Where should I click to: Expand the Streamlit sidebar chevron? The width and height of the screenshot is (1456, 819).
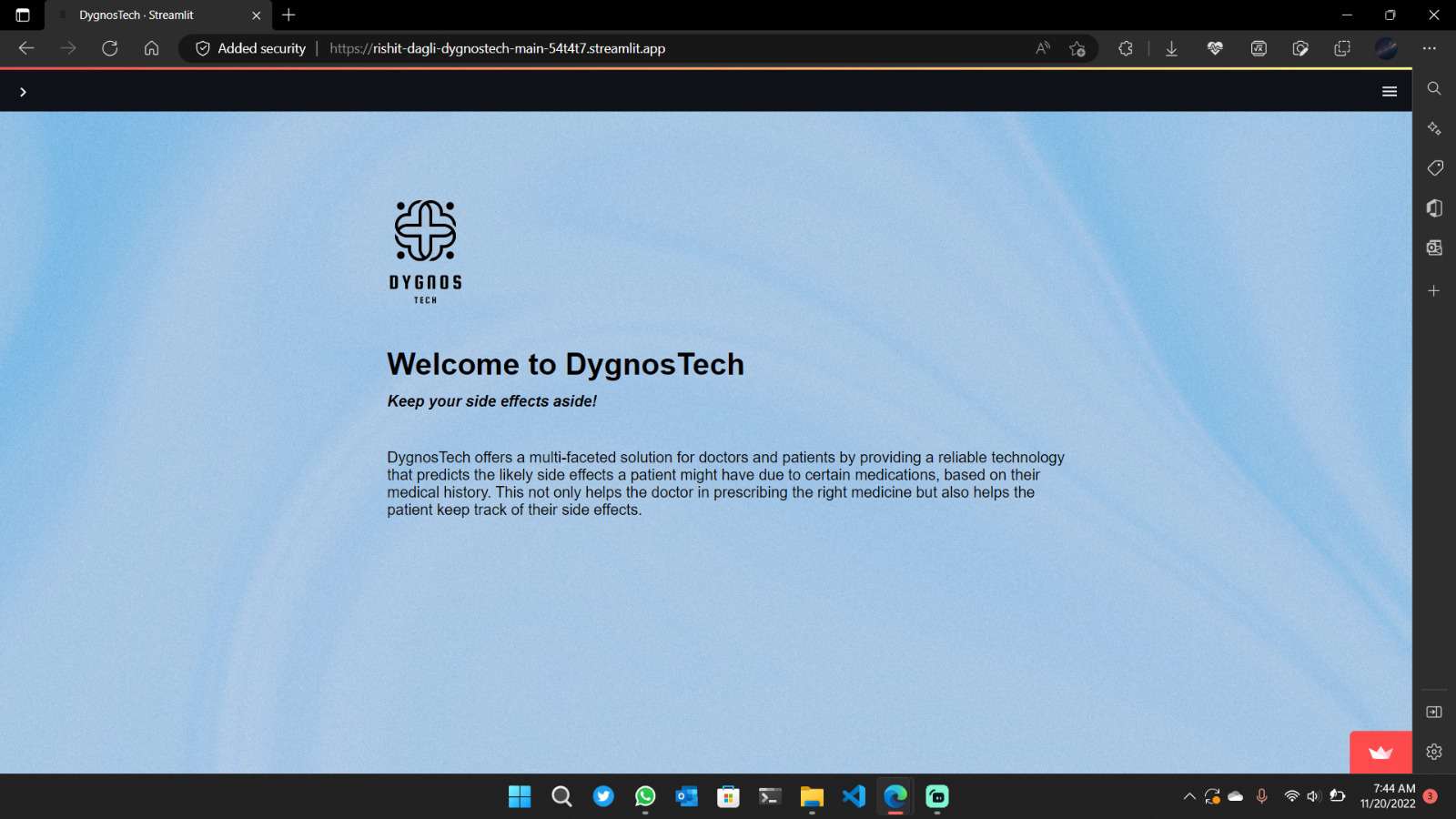click(23, 91)
